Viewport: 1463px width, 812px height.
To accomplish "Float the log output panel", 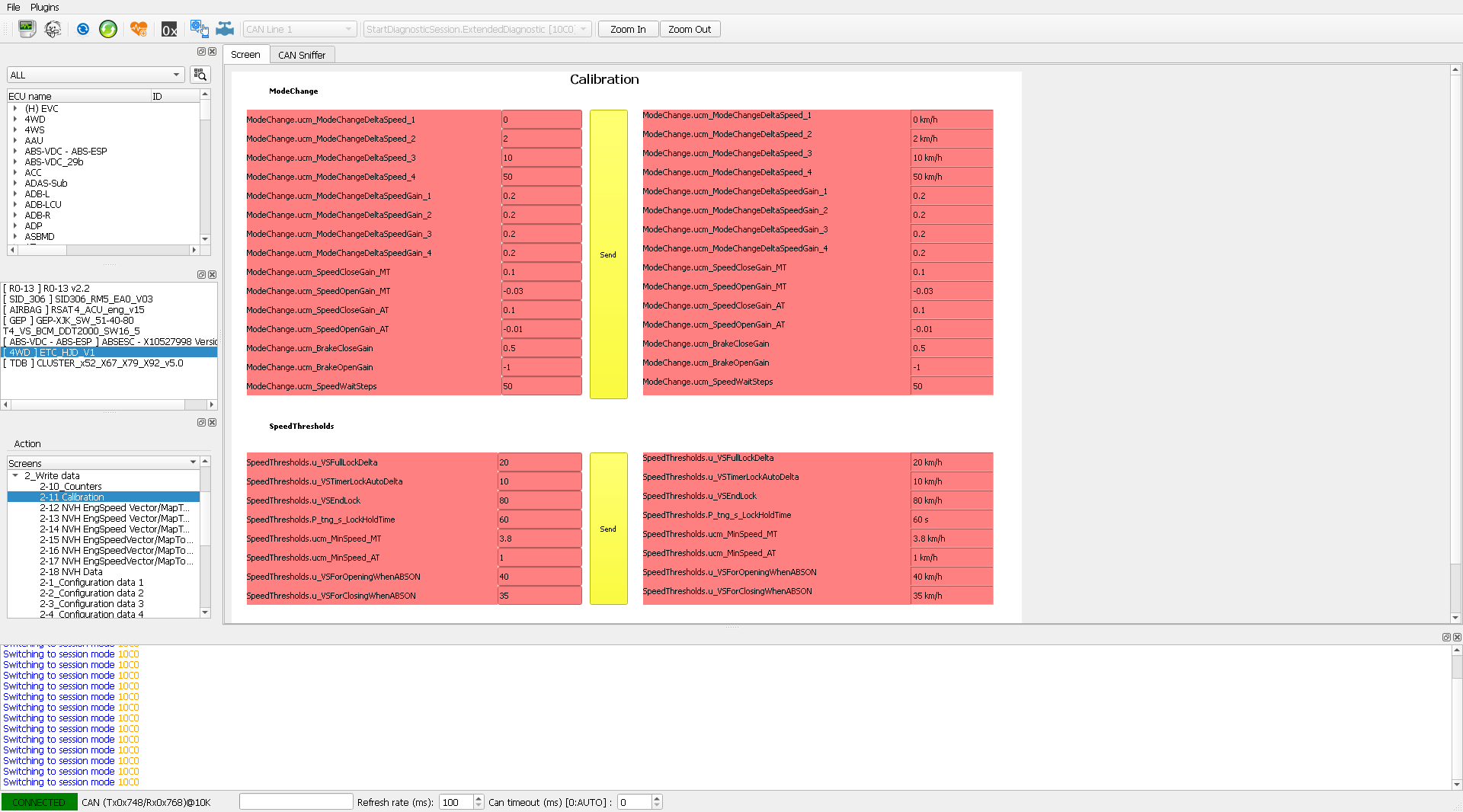I will (x=1446, y=637).
